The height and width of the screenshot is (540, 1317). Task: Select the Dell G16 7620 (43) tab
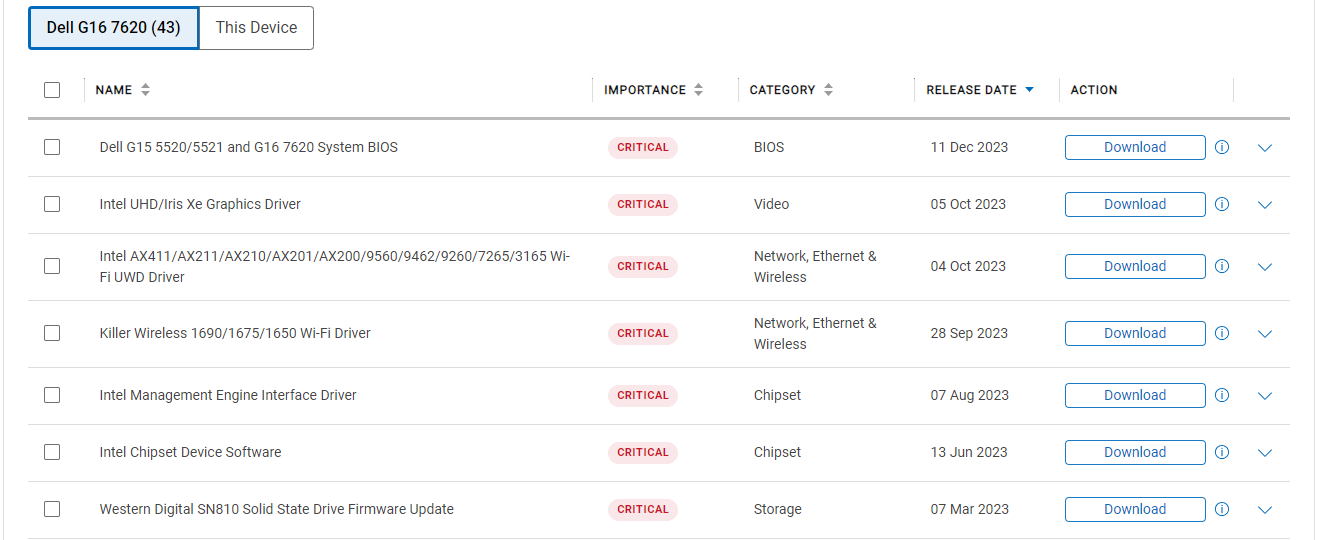point(114,28)
